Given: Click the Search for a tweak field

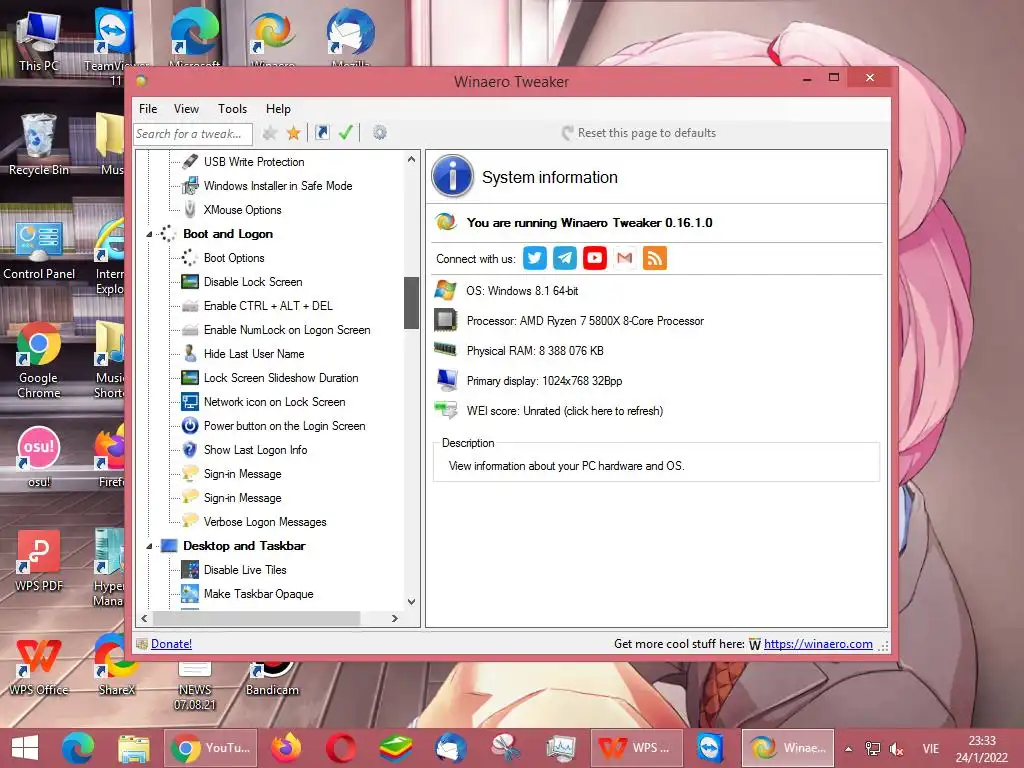Looking at the screenshot, I should click(x=193, y=134).
